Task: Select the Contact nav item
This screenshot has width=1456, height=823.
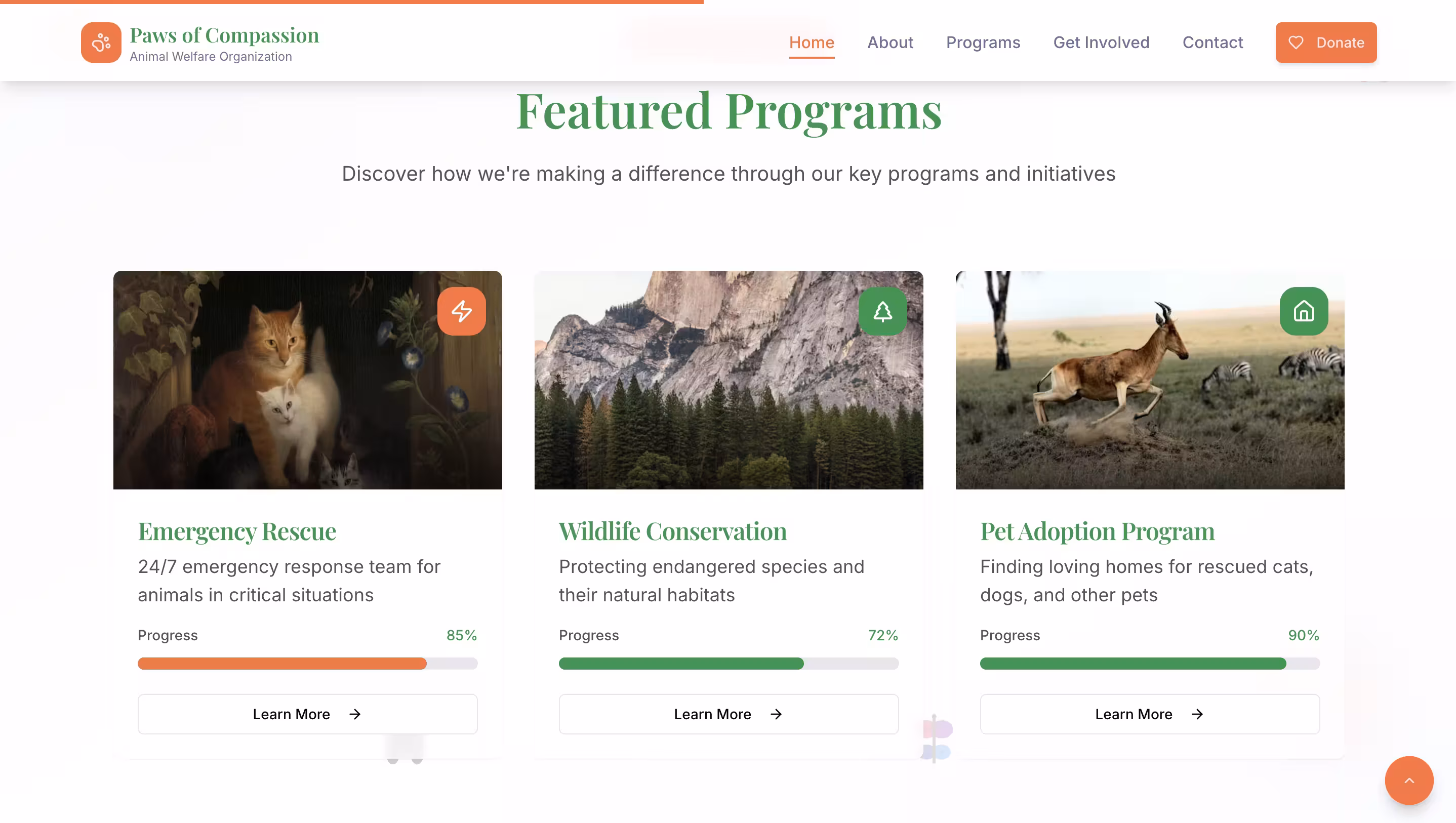Action: tap(1212, 43)
